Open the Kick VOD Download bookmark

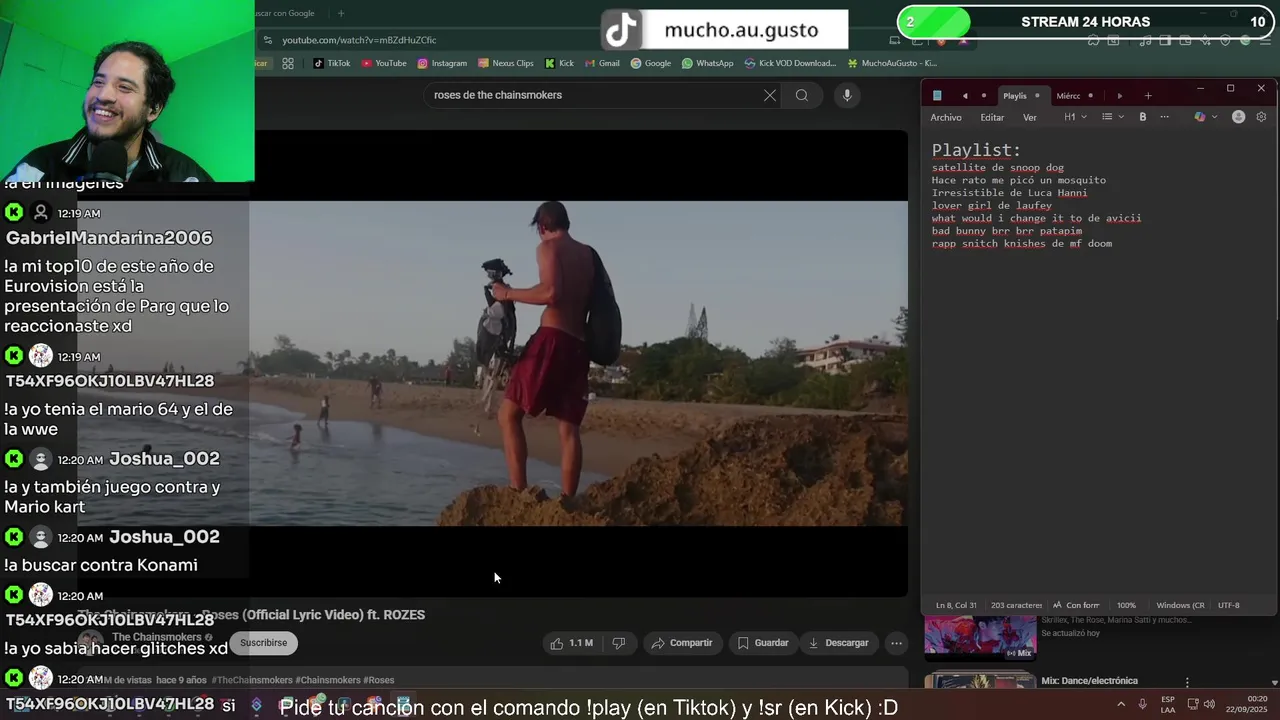pos(790,63)
